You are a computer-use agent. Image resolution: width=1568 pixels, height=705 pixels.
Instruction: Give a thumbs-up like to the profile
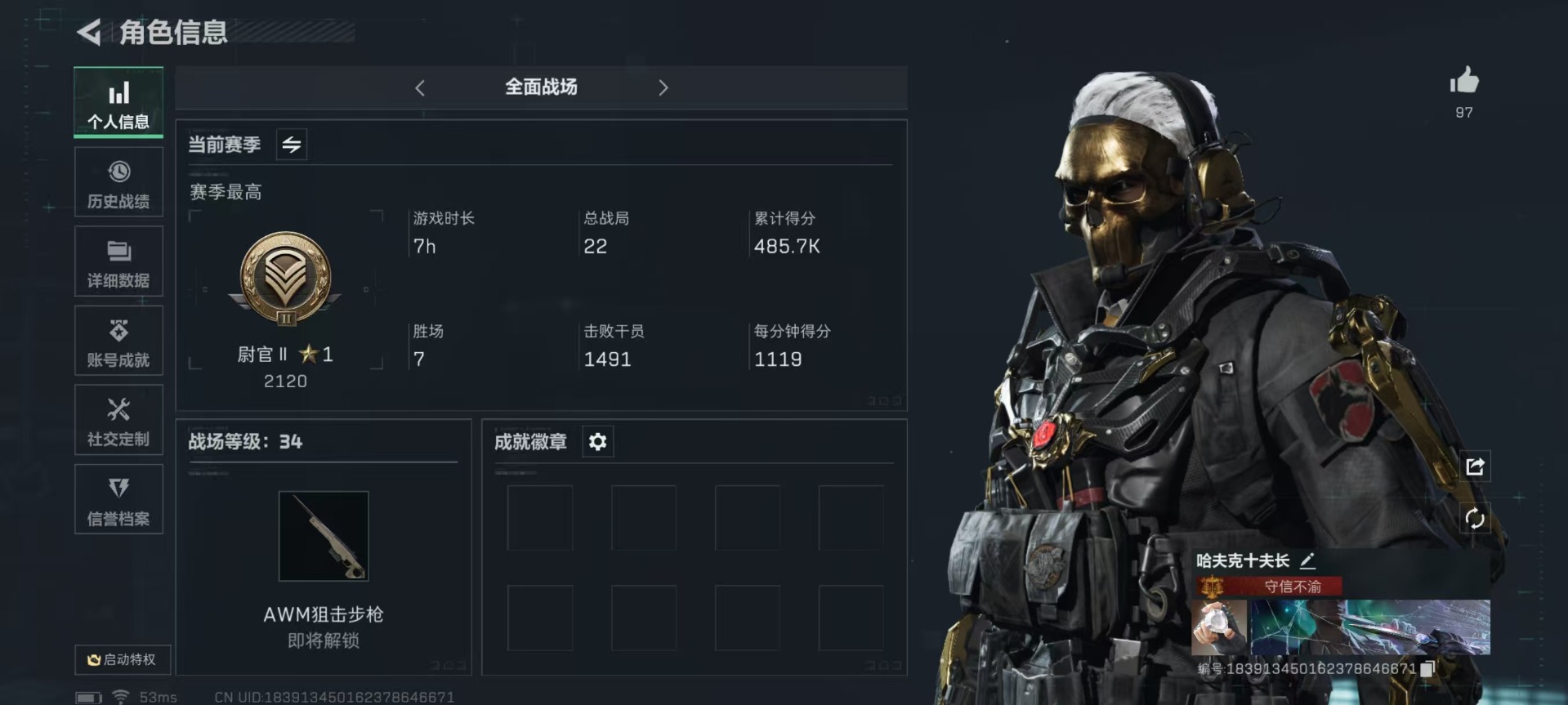1463,81
